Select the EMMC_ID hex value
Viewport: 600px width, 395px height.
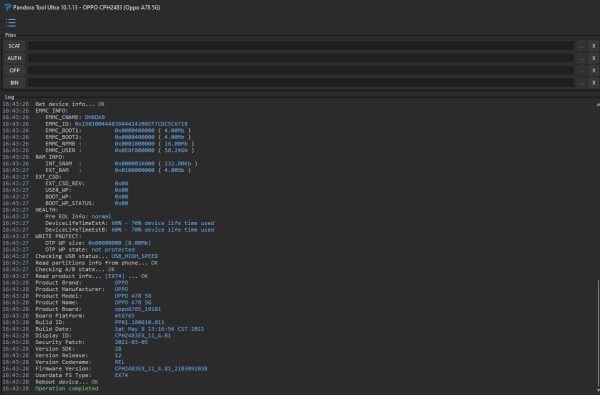[x=131, y=124]
